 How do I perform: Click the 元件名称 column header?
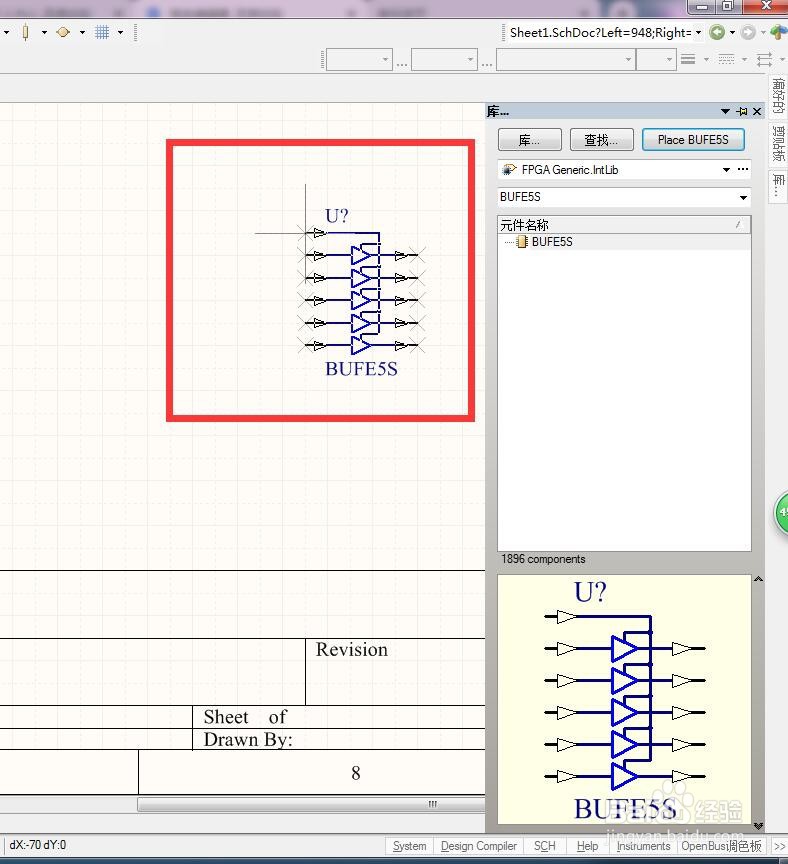tap(624, 224)
